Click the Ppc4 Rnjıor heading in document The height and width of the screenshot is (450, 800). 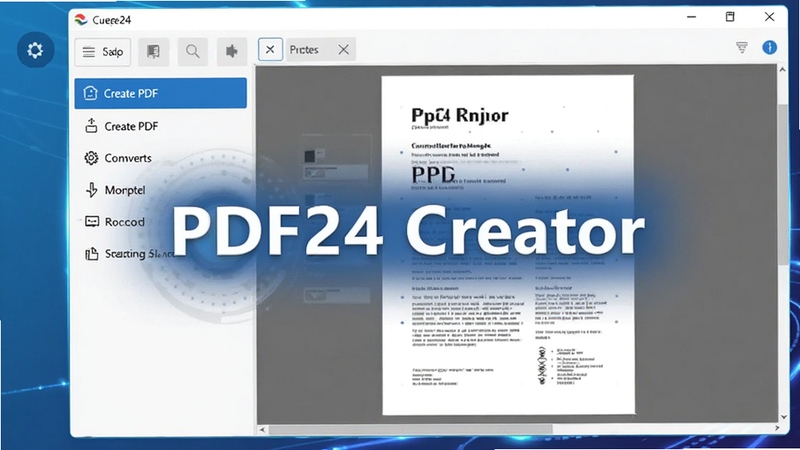[460, 115]
